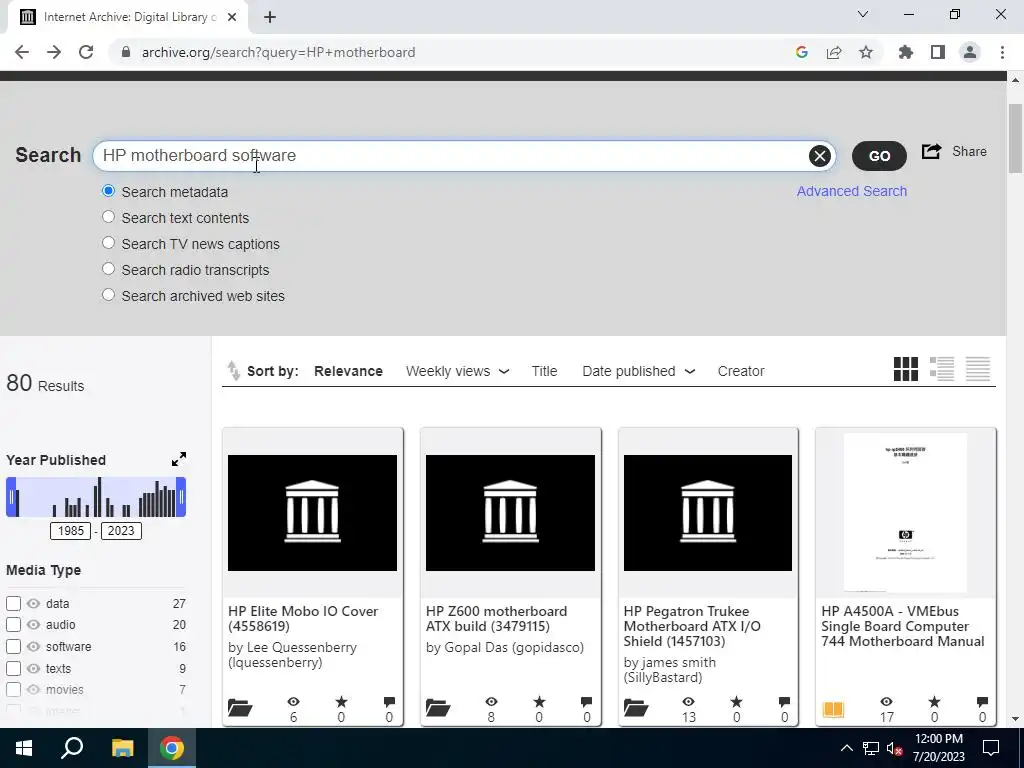Check the movies media type
1024x768 pixels.
click(x=13, y=690)
